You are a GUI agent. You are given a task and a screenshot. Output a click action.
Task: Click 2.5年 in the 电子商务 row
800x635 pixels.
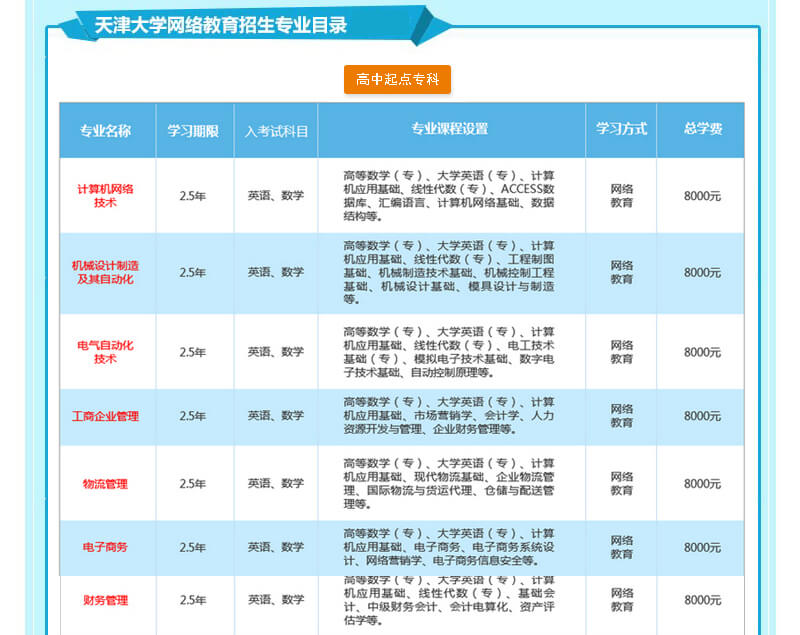[193, 547]
